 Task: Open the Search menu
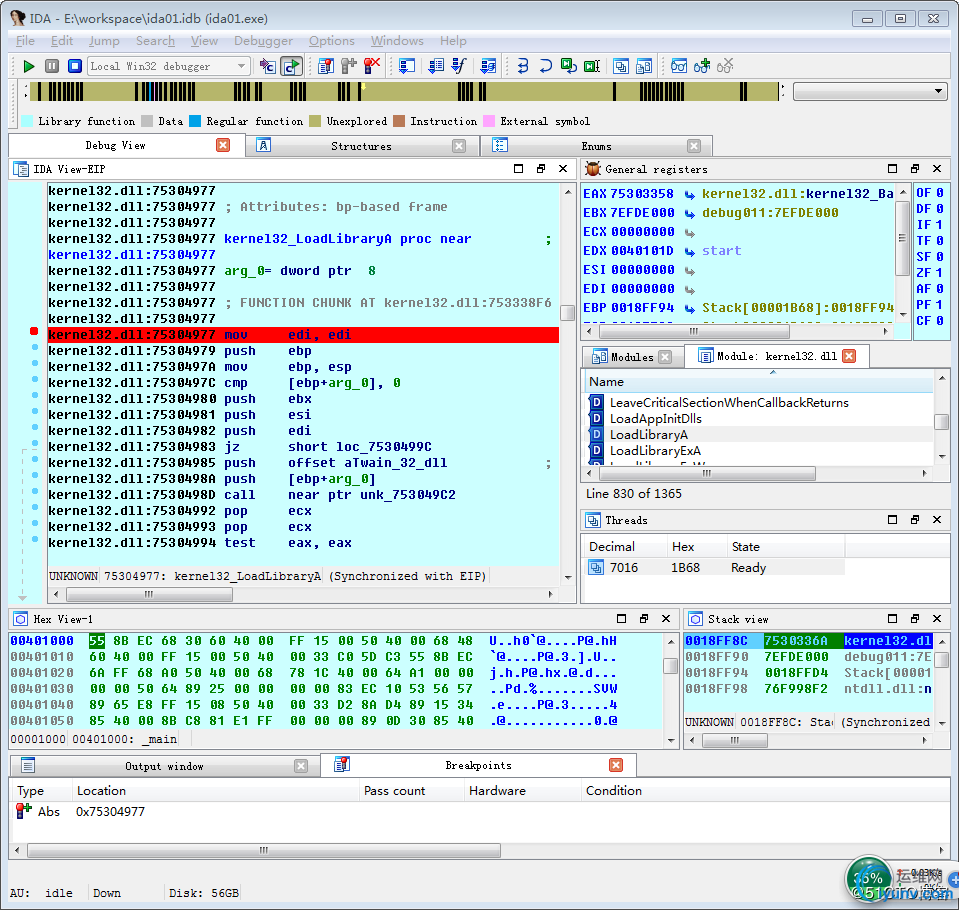coord(155,41)
